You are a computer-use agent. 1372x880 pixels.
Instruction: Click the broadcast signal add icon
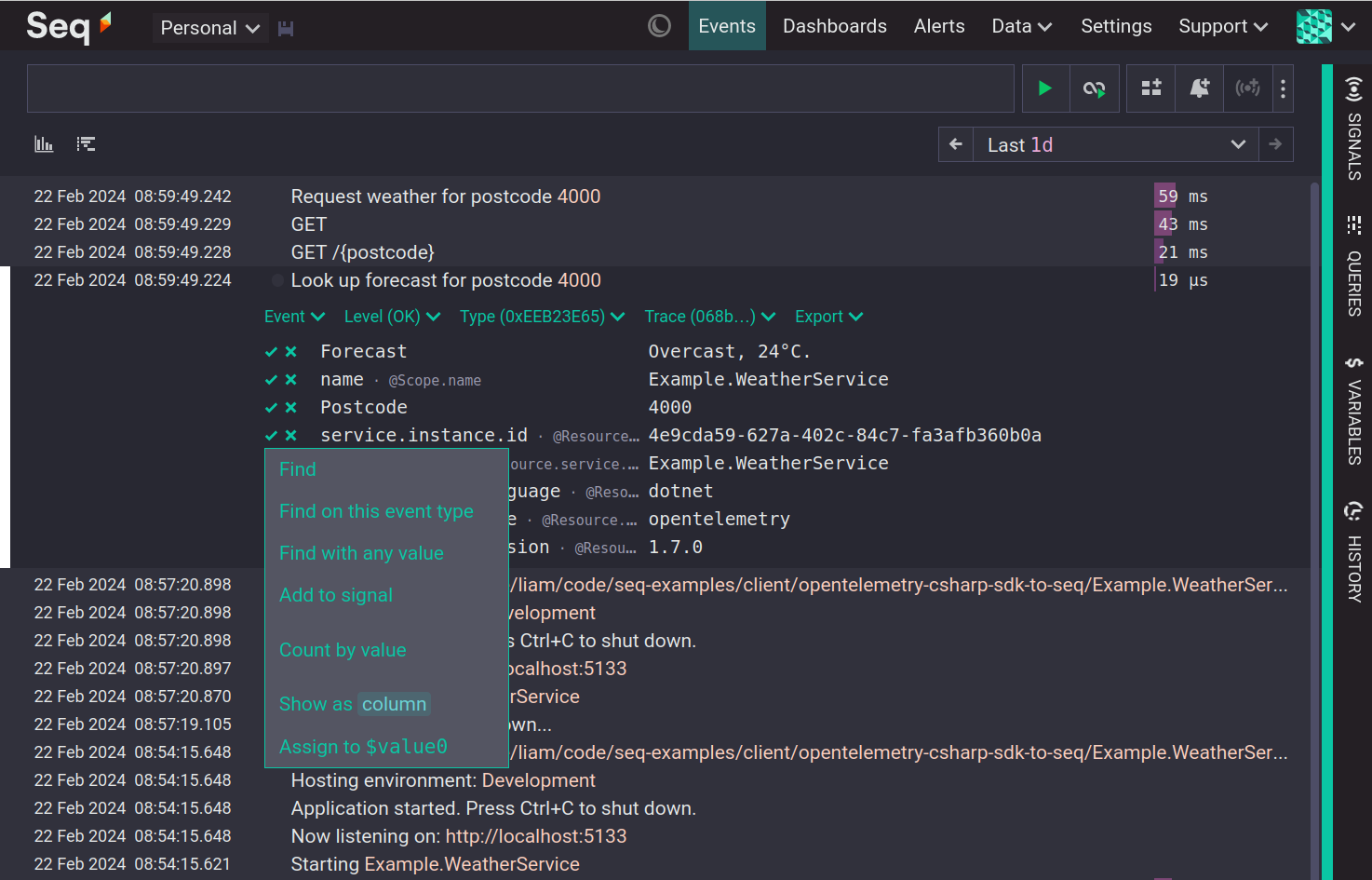[x=1248, y=88]
